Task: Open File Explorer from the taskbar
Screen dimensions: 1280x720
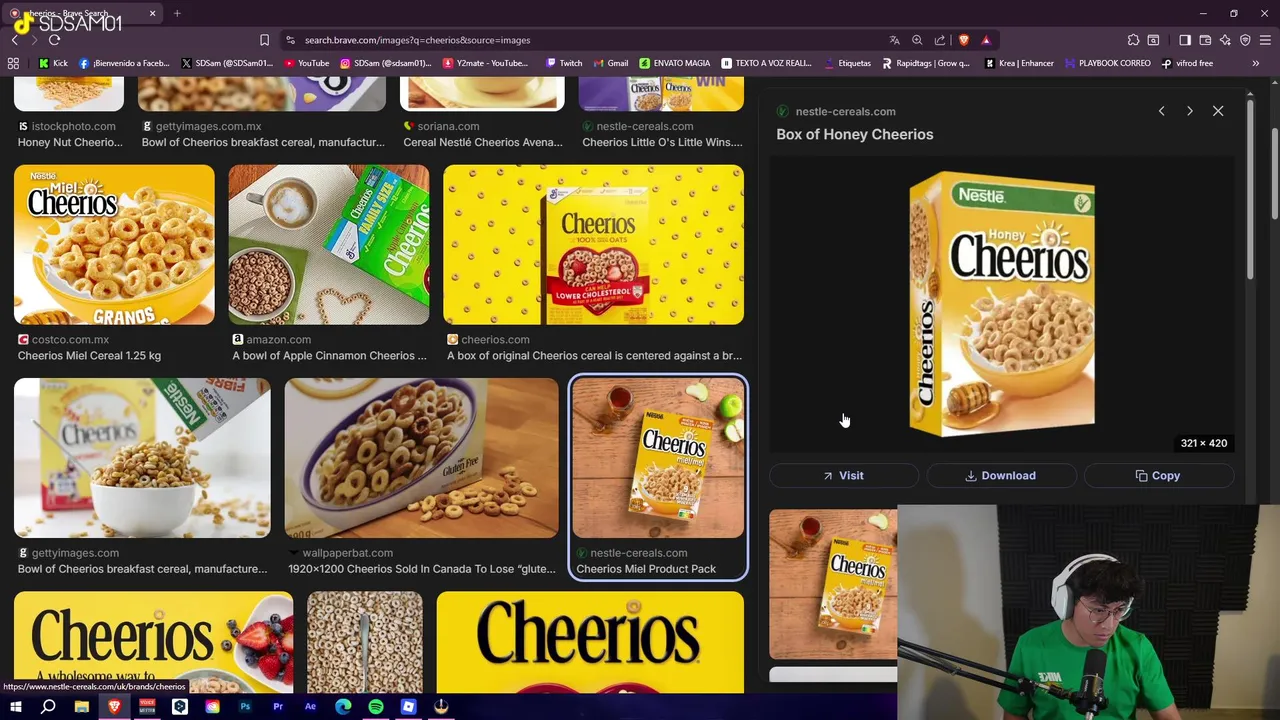Action: click(x=82, y=707)
